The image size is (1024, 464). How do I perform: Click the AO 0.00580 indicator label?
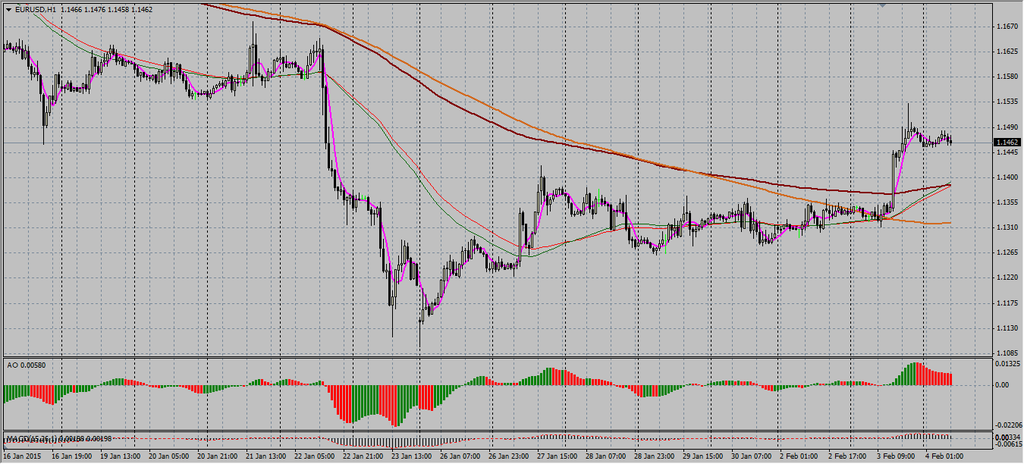click(28, 363)
